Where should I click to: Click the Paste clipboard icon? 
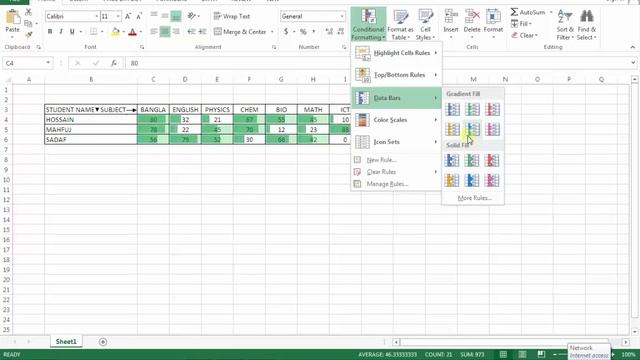point(12,17)
